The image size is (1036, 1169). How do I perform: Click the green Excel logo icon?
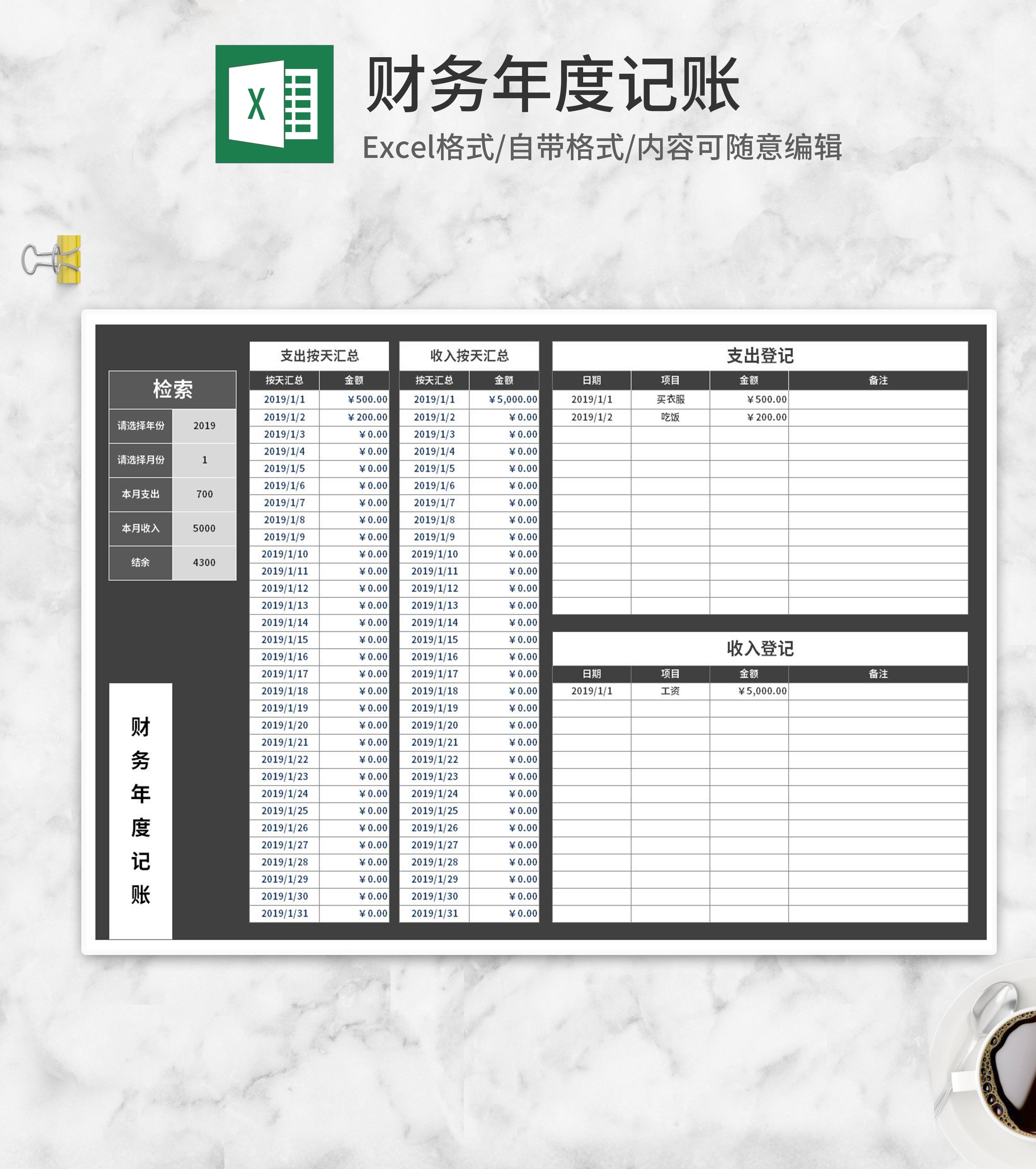pos(274,104)
